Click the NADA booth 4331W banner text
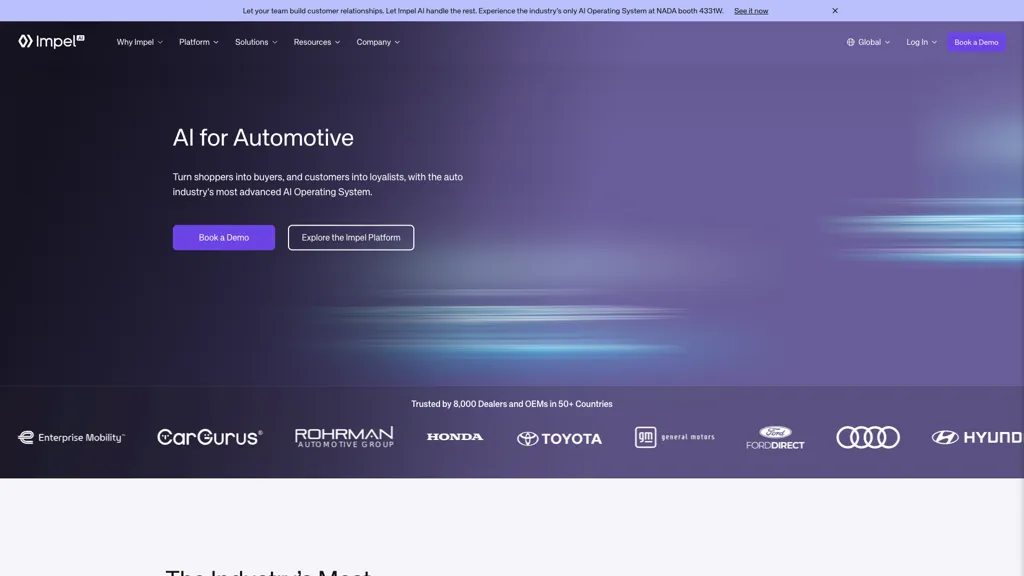 (x=483, y=10)
